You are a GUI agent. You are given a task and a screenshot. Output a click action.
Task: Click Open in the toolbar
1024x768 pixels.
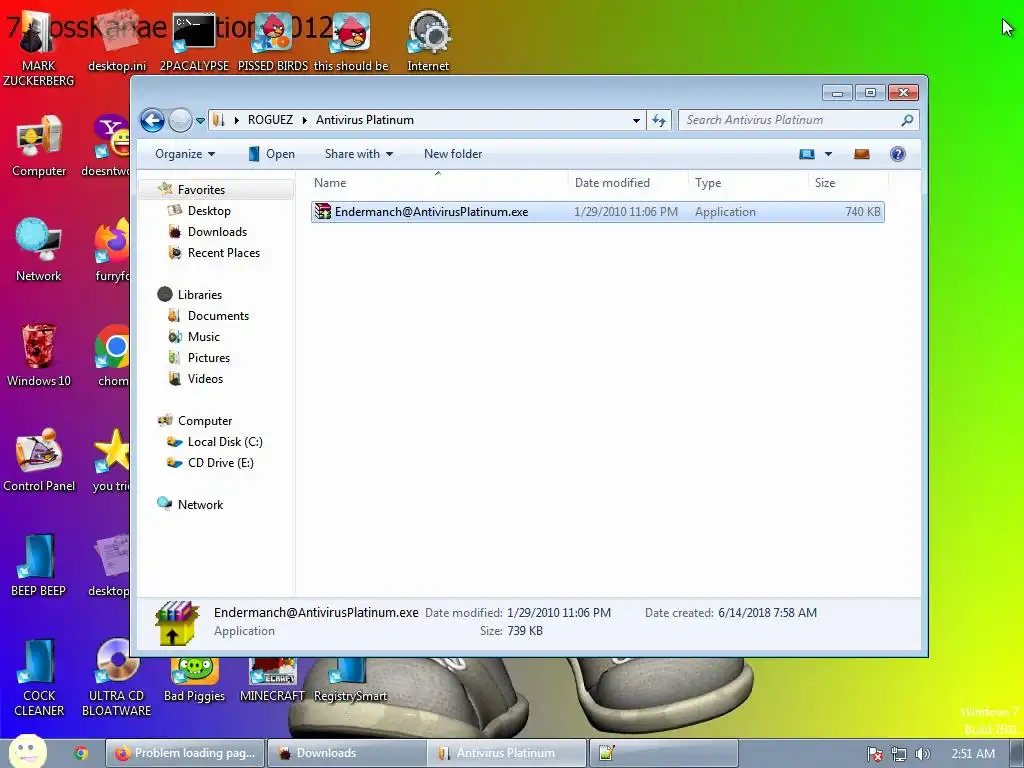[272, 154]
